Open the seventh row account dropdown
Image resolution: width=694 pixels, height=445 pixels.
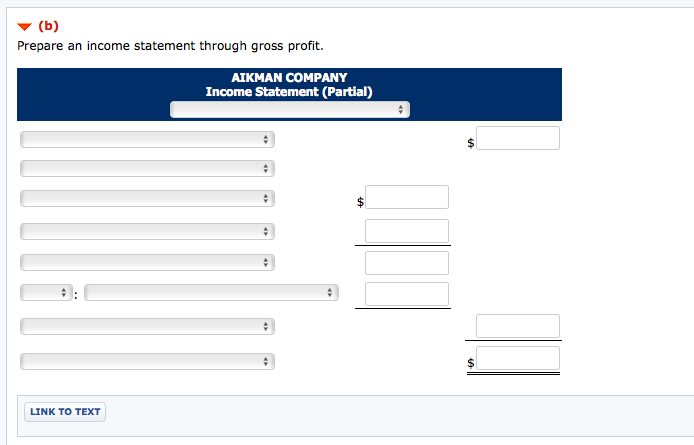click(x=147, y=326)
